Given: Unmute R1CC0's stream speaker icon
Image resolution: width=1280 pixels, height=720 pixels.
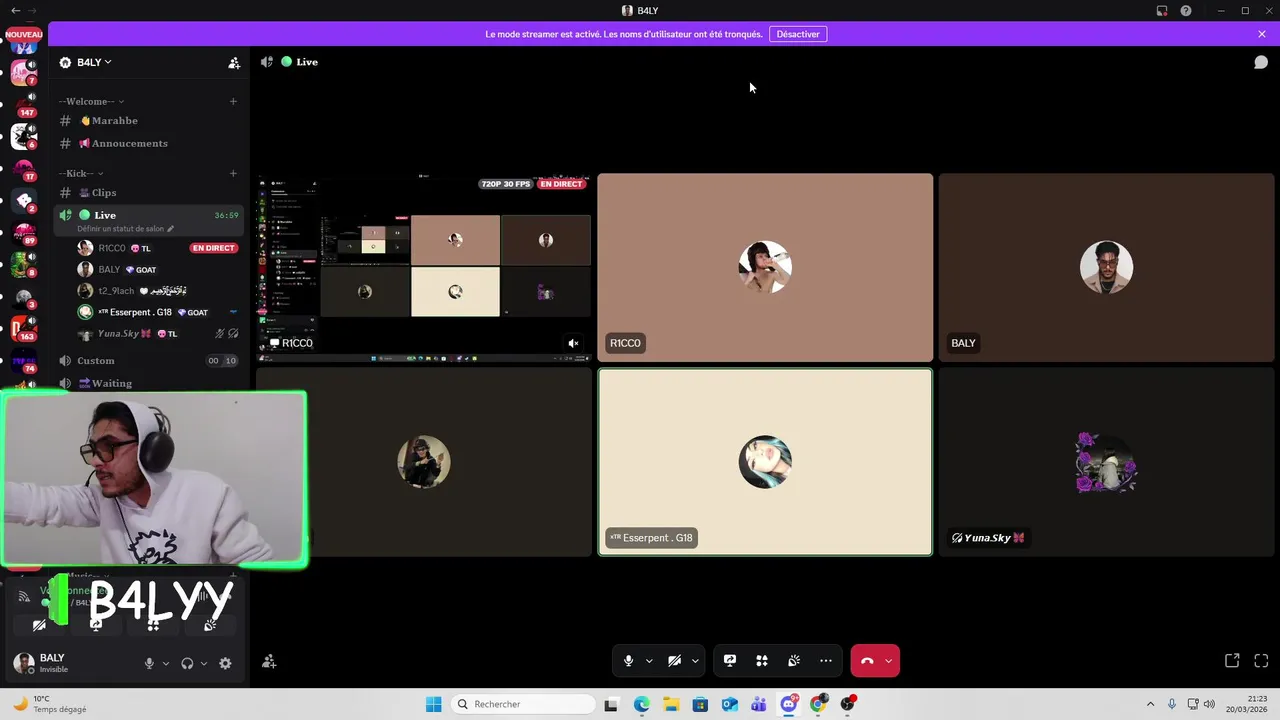Looking at the screenshot, I should point(573,343).
